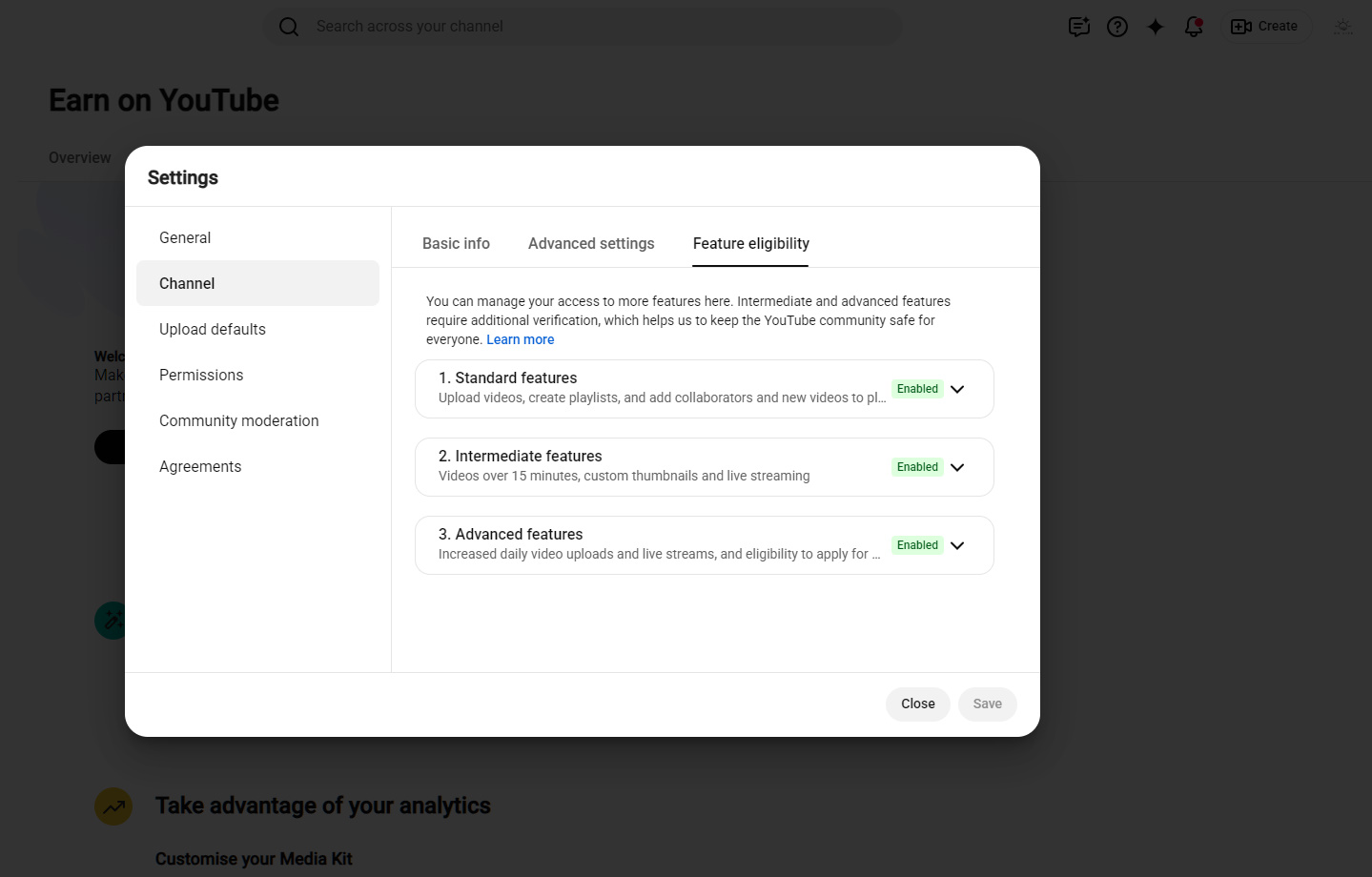
Task: Open Upload defaults settings section
Action: [257, 329]
